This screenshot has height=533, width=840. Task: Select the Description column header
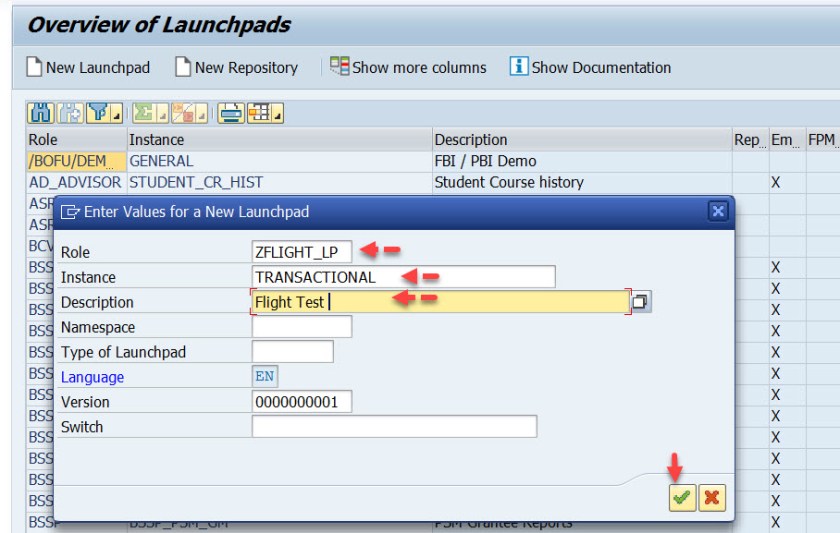point(582,140)
